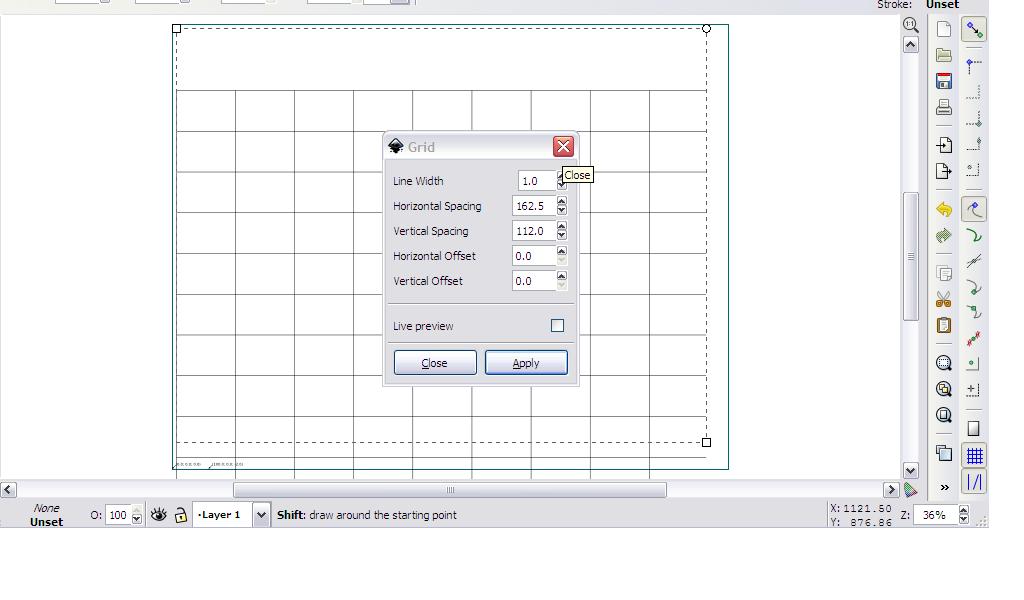1024x600 pixels.
Task: Close the Grid dialog
Action: (434, 362)
